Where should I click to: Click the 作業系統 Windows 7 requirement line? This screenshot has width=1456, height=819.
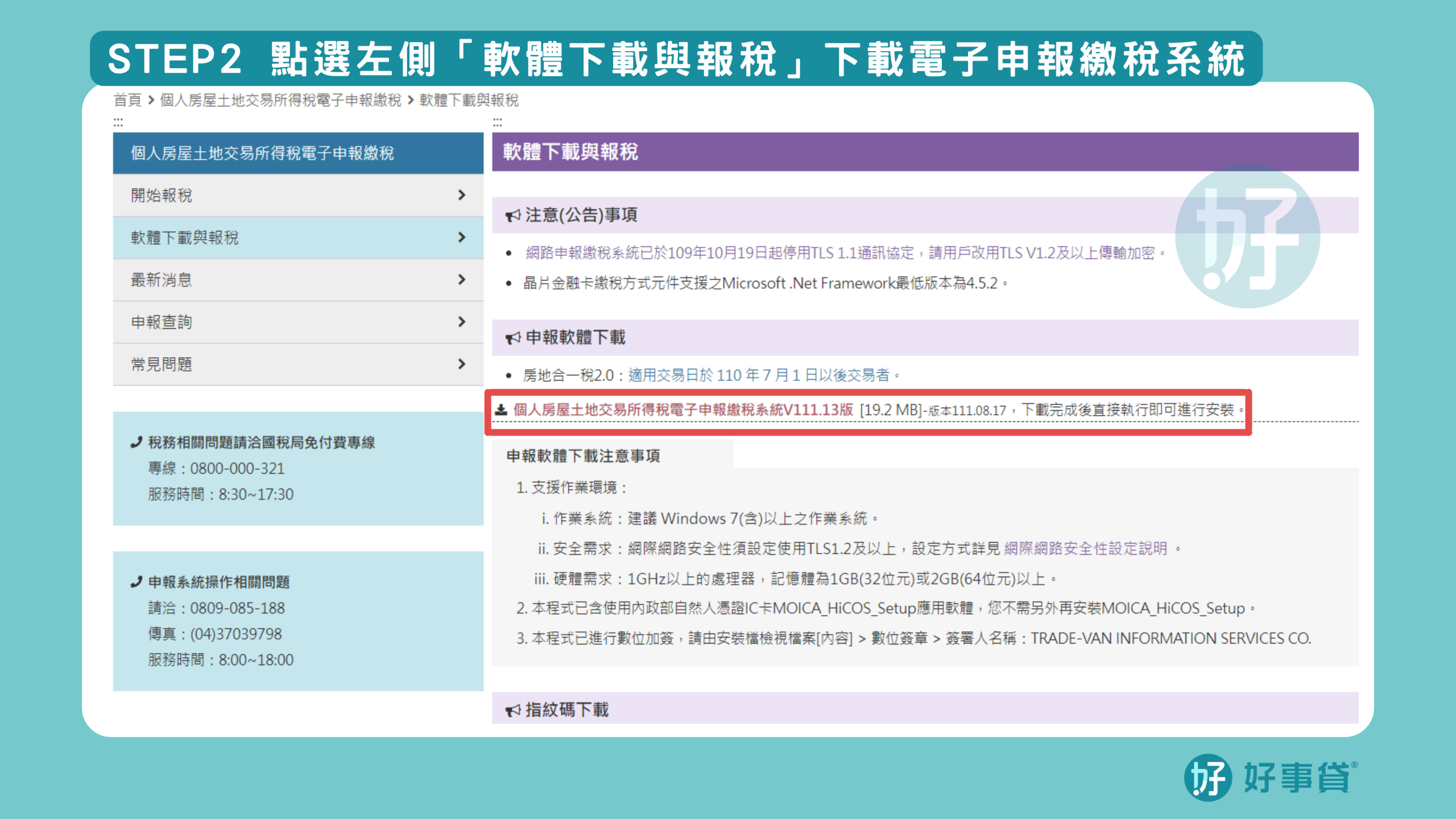point(710,519)
